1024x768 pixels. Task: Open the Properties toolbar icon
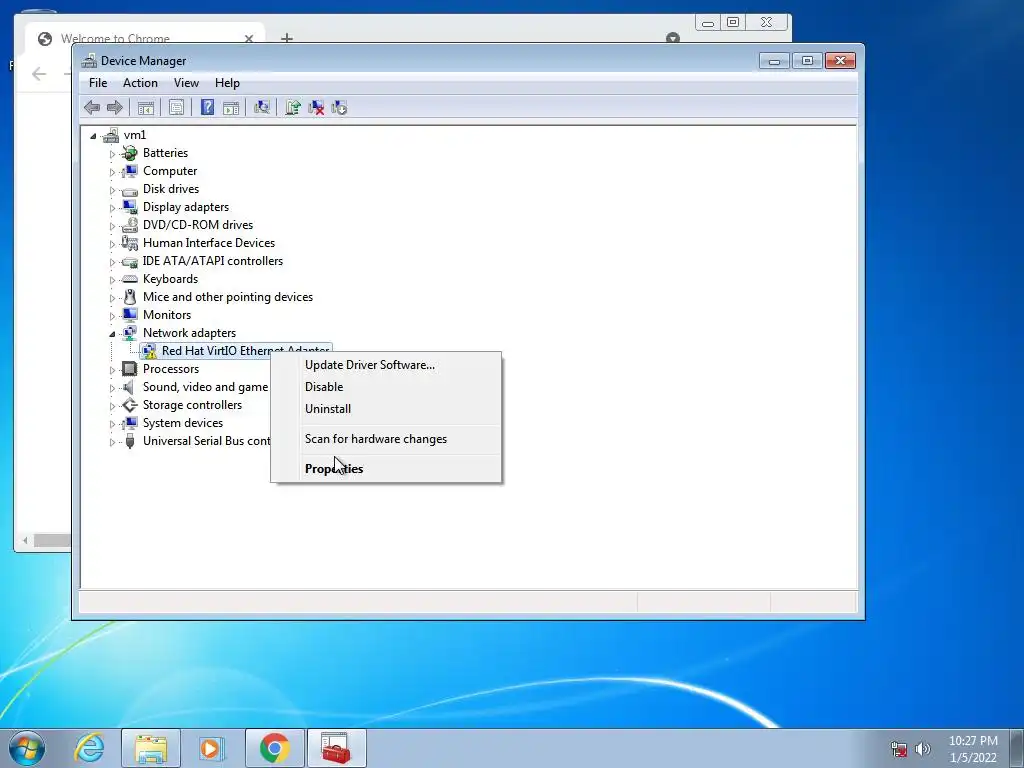coord(176,107)
